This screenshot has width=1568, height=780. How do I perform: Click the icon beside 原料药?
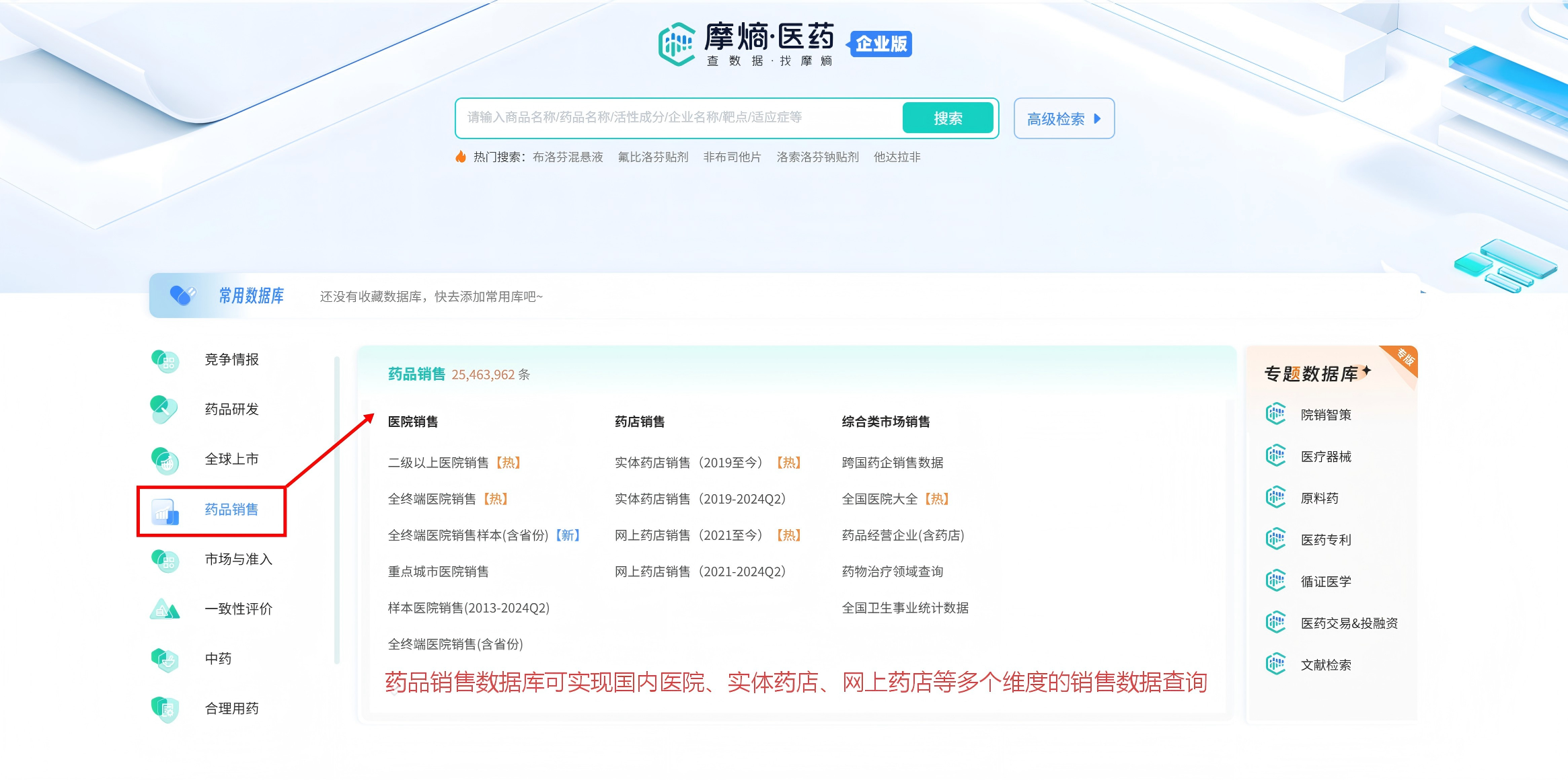tap(1275, 498)
